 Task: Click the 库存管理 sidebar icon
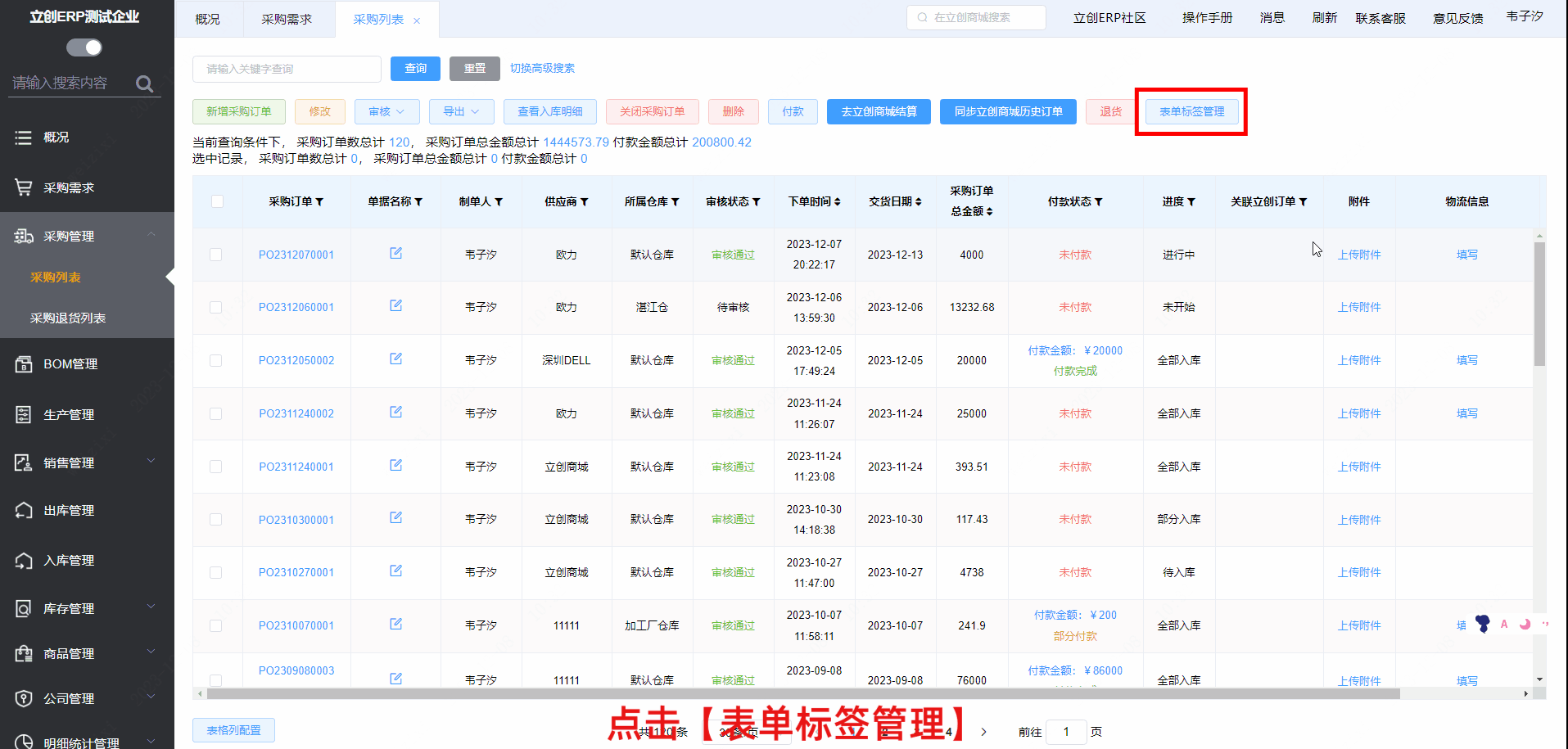(24, 609)
